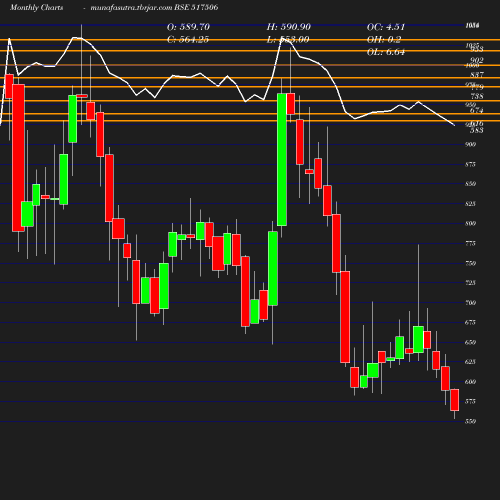Click the "BSE 517506" stock code text
500x500 pixels.
click(x=196, y=7)
